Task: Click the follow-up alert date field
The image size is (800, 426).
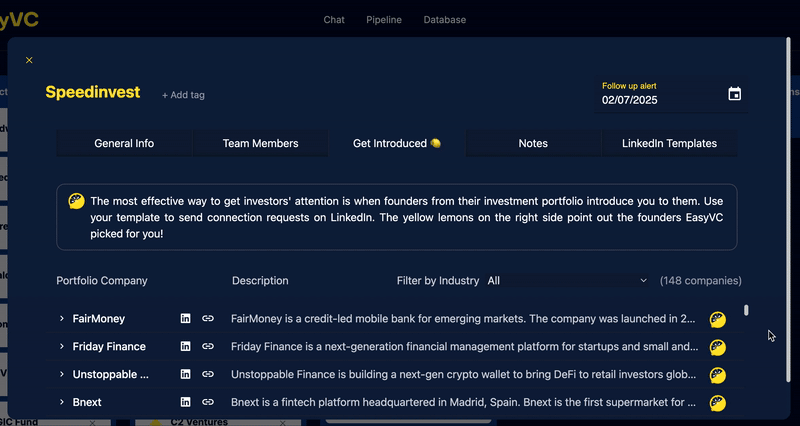Action: [655, 100]
